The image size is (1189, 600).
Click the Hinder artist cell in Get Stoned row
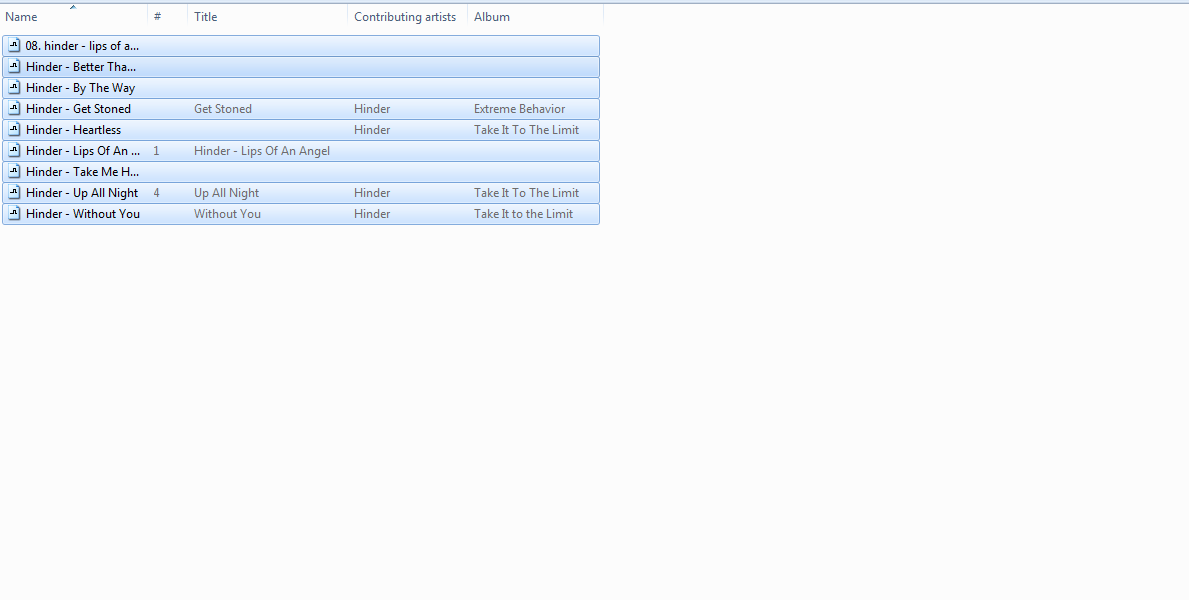coord(372,108)
